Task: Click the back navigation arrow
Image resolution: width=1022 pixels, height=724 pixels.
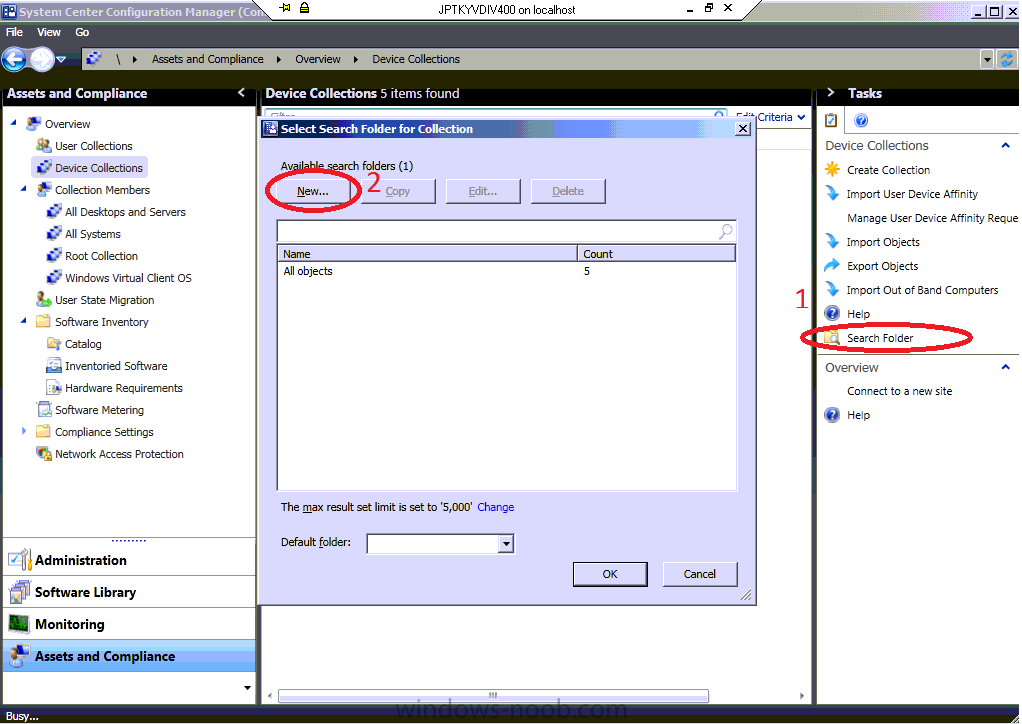Action: click(x=14, y=60)
